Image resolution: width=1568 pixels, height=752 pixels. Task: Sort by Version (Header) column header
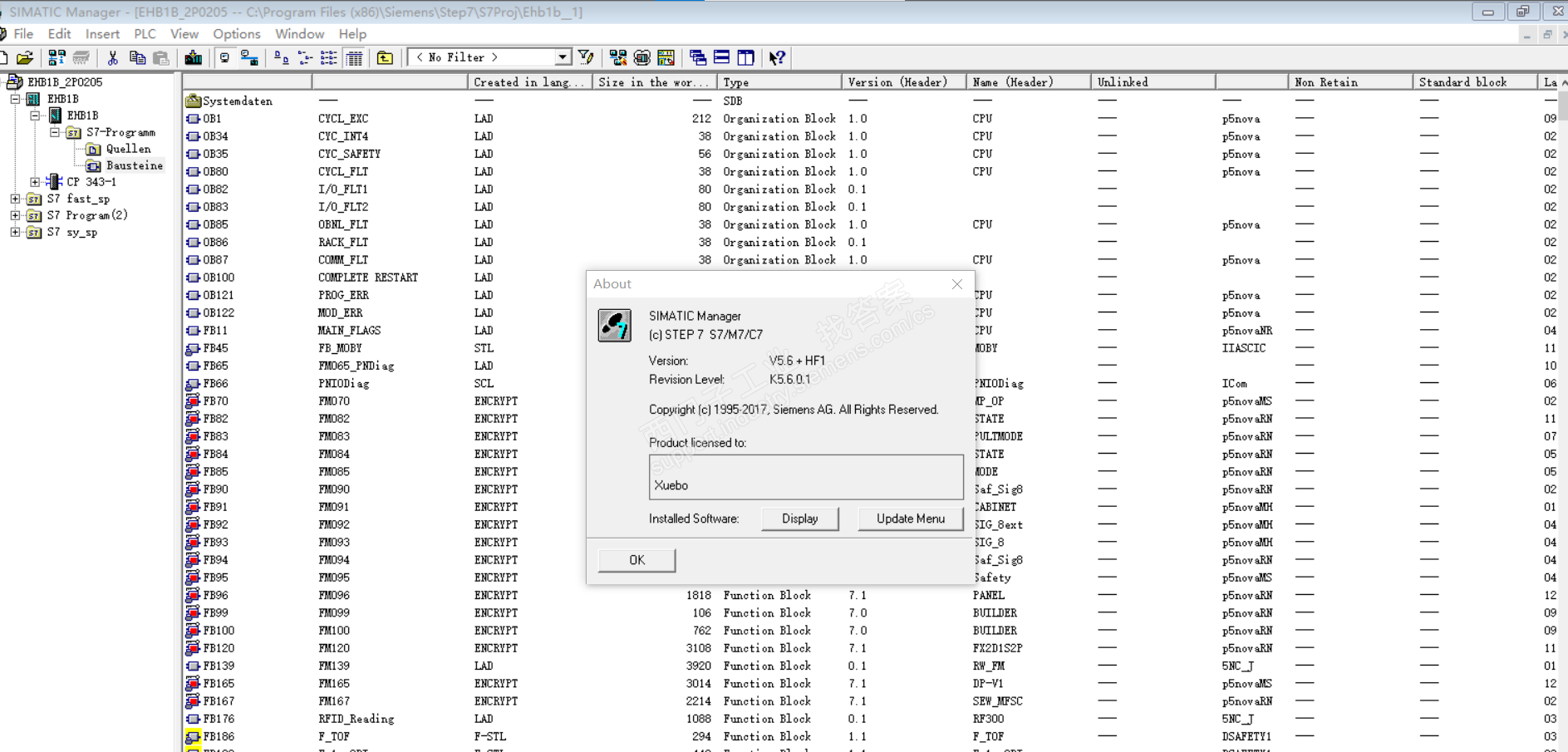click(x=904, y=82)
